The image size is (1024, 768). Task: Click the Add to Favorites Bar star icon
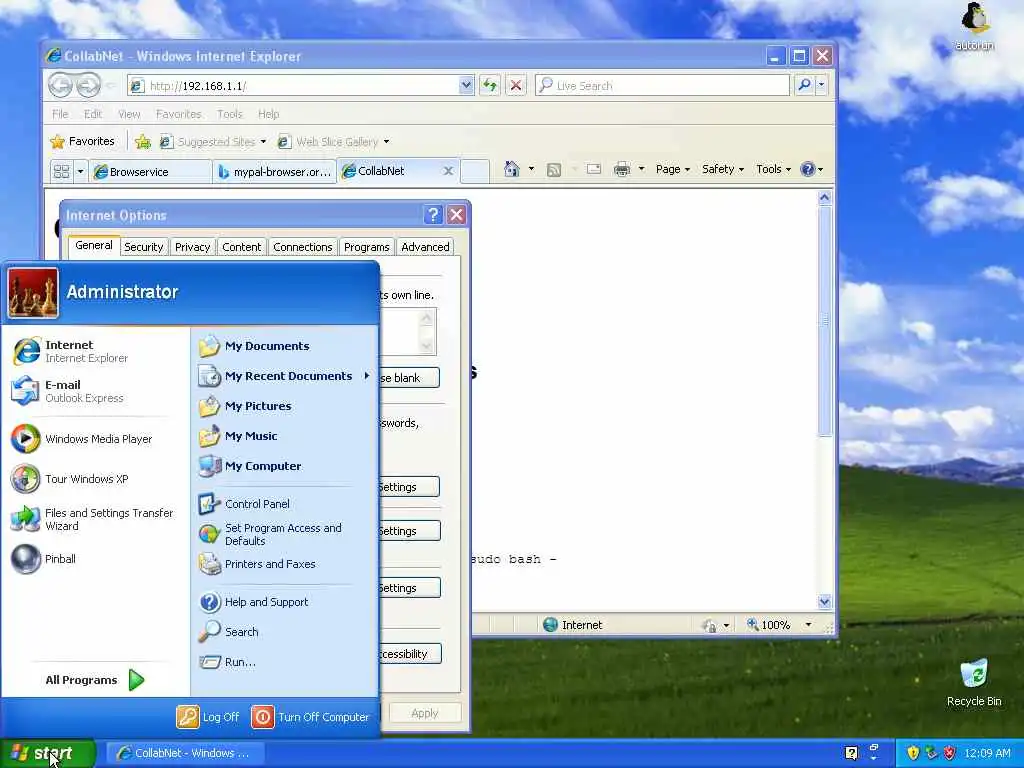point(143,142)
